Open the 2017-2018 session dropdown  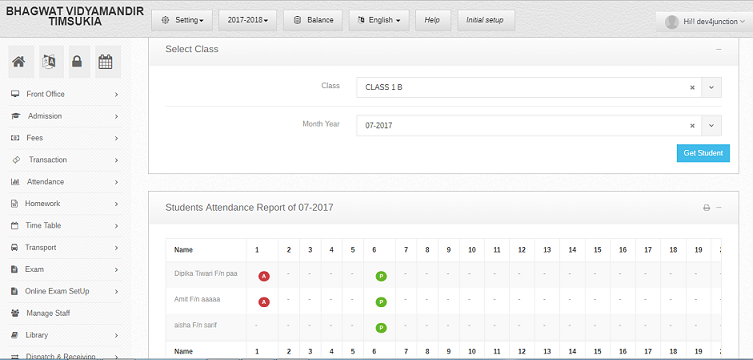tap(247, 20)
